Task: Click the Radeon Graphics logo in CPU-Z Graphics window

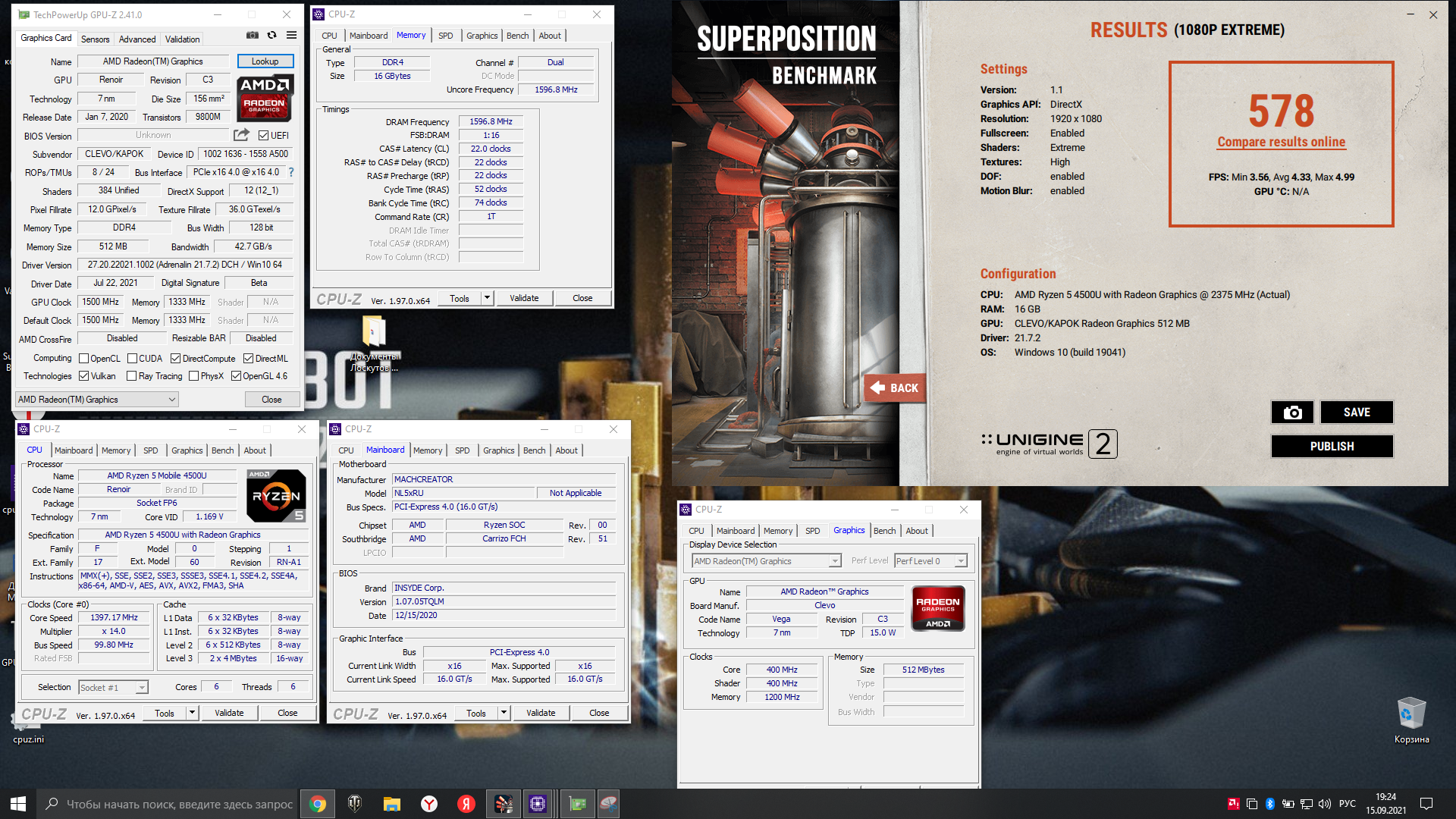Action: [x=938, y=608]
